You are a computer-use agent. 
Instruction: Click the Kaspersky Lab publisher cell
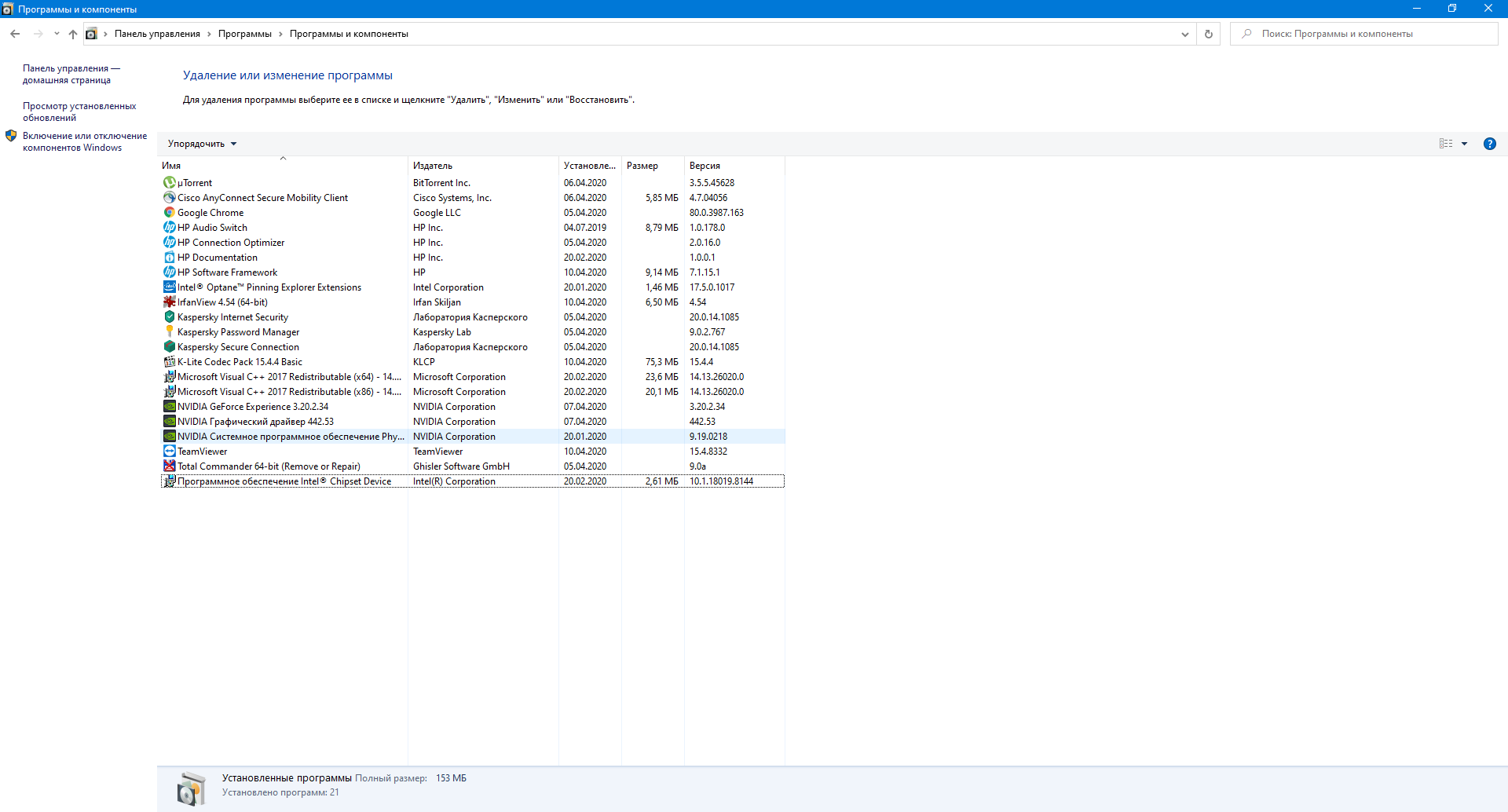pos(442,332)
